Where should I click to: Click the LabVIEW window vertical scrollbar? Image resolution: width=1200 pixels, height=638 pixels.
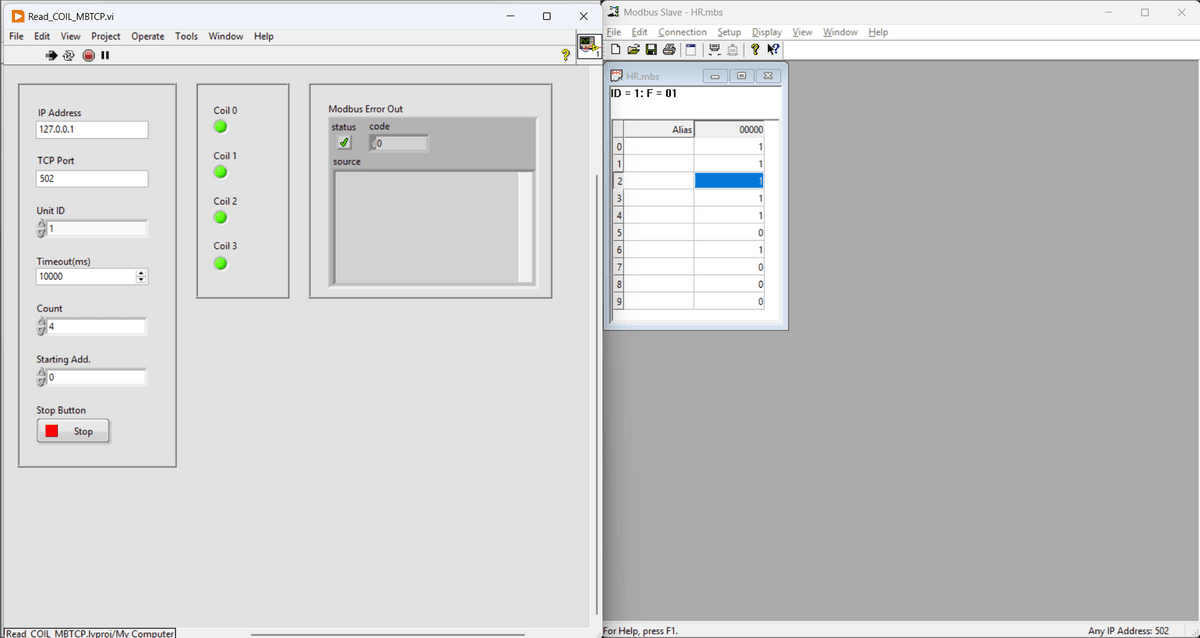click(x=597, y=396)
